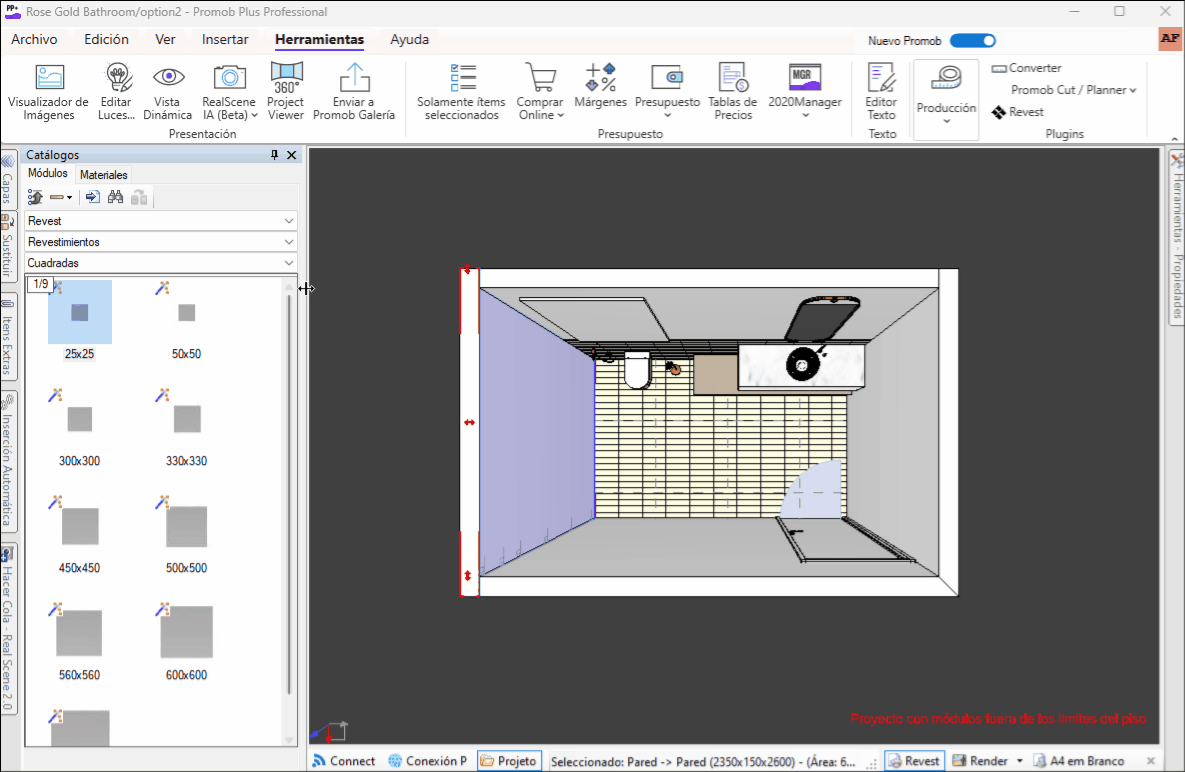
Task: Open Visualizador de Imágenes tool
Action: click(48, 91)
